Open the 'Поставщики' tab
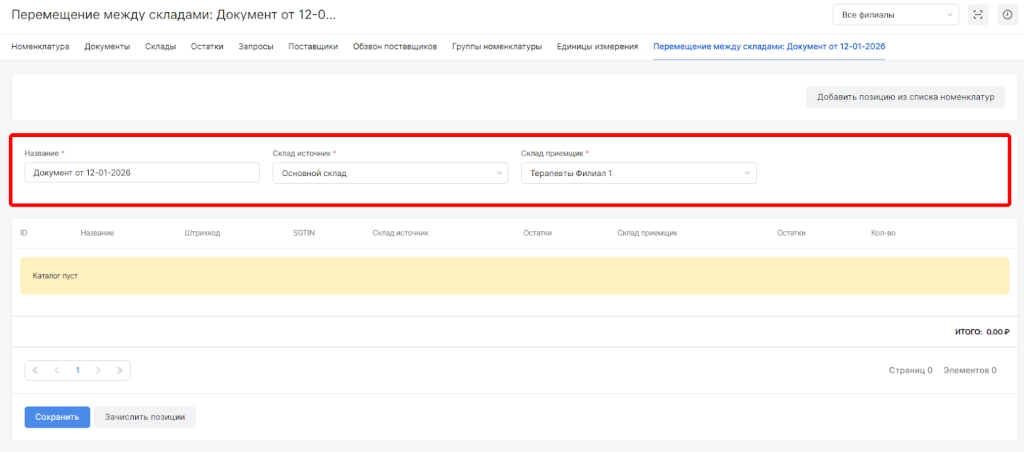 [313, 47]
